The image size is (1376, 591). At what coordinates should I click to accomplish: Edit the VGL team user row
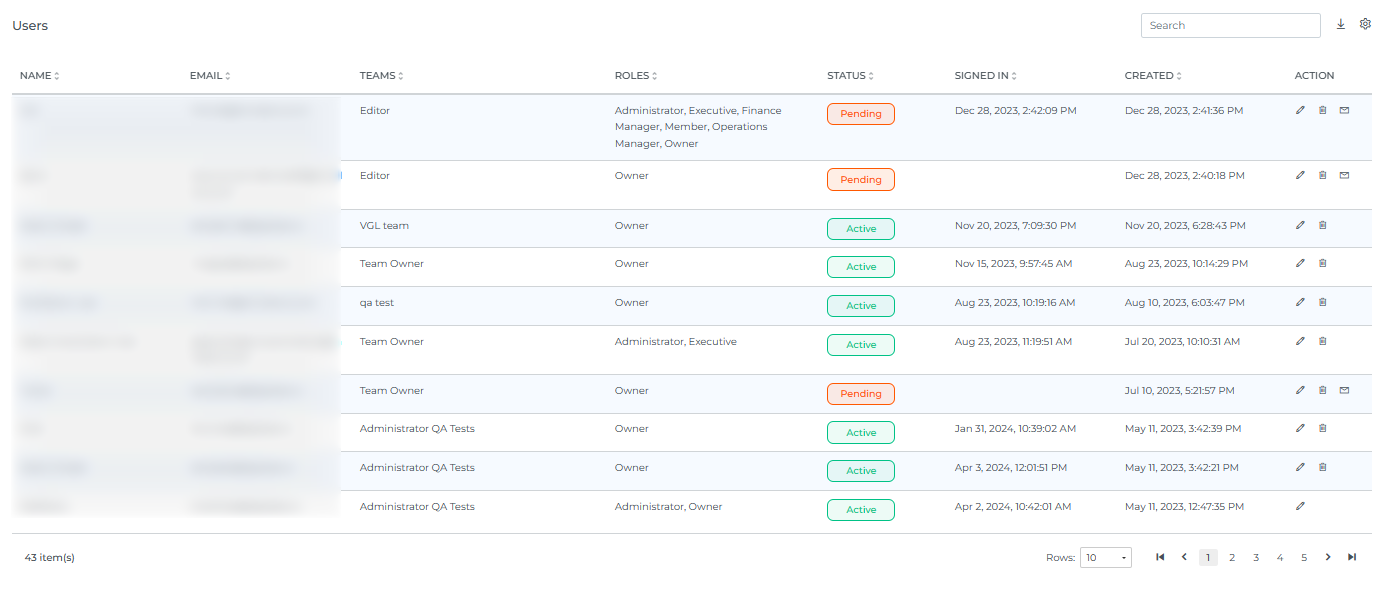(1300, 225)
